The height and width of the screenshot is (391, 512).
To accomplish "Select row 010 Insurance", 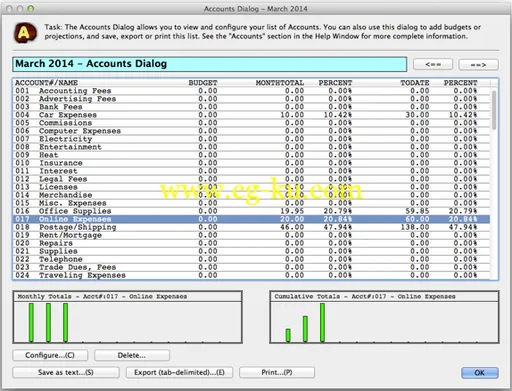I will tap(252, 163).
